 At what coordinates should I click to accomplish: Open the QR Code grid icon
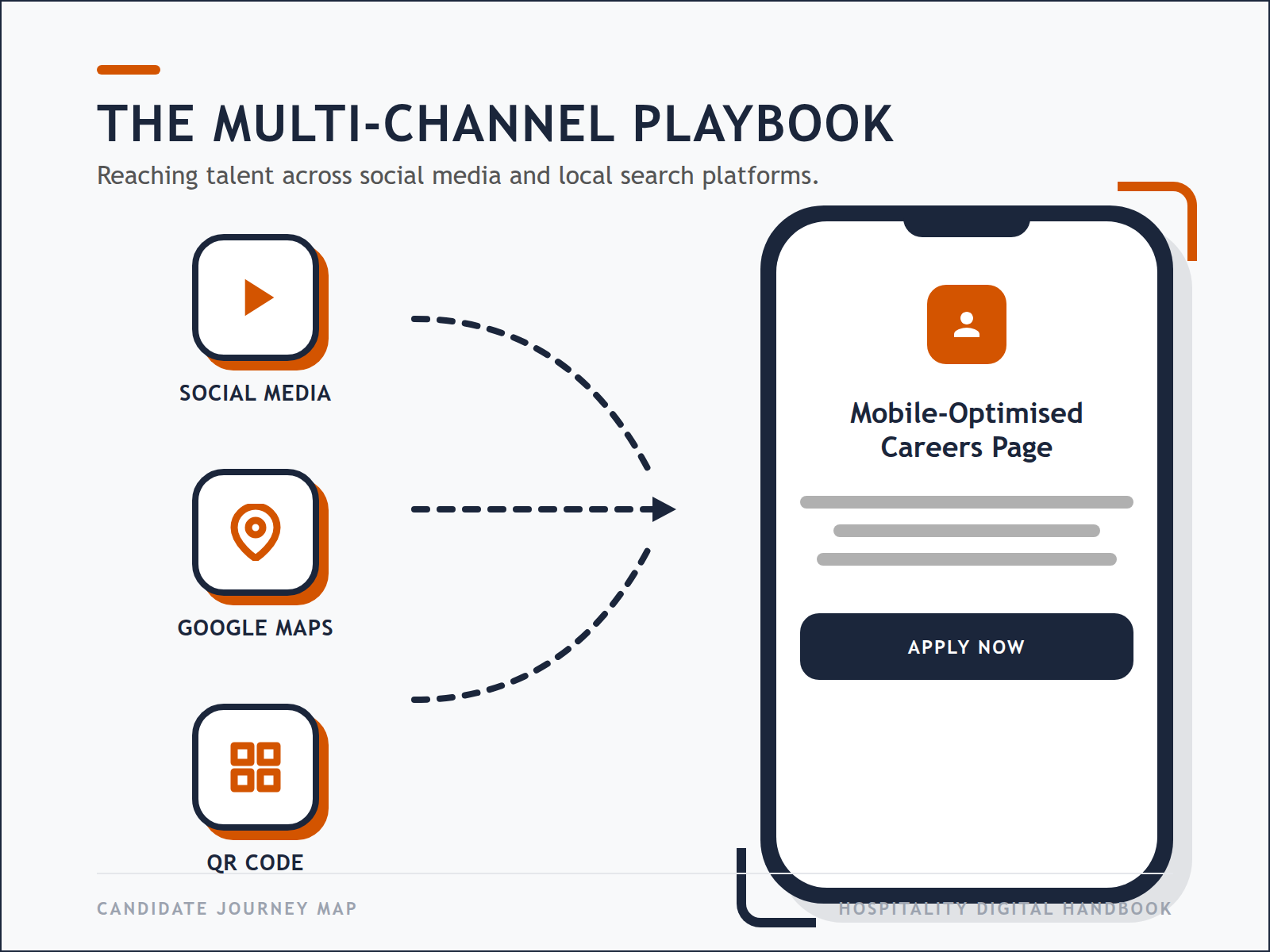256,768
